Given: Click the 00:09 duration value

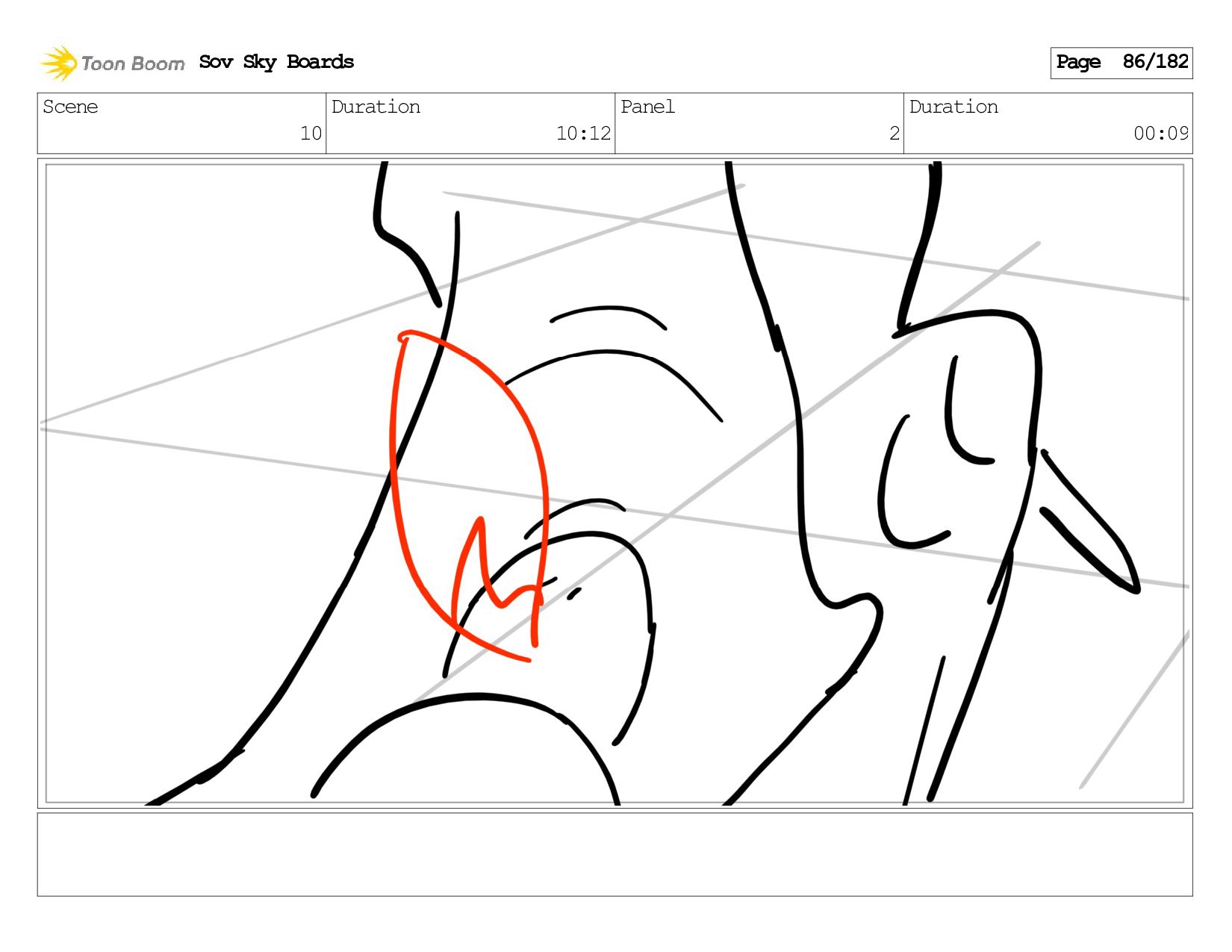Looking at the screenshot, I should [x=1161, y=134].
